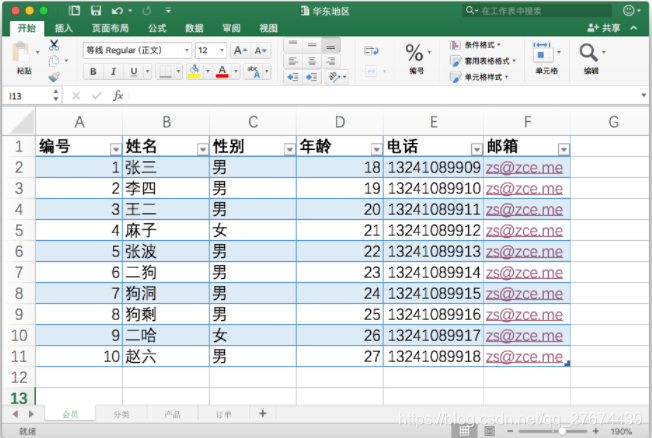Open the 单元格 cells menu

point(546,58)
